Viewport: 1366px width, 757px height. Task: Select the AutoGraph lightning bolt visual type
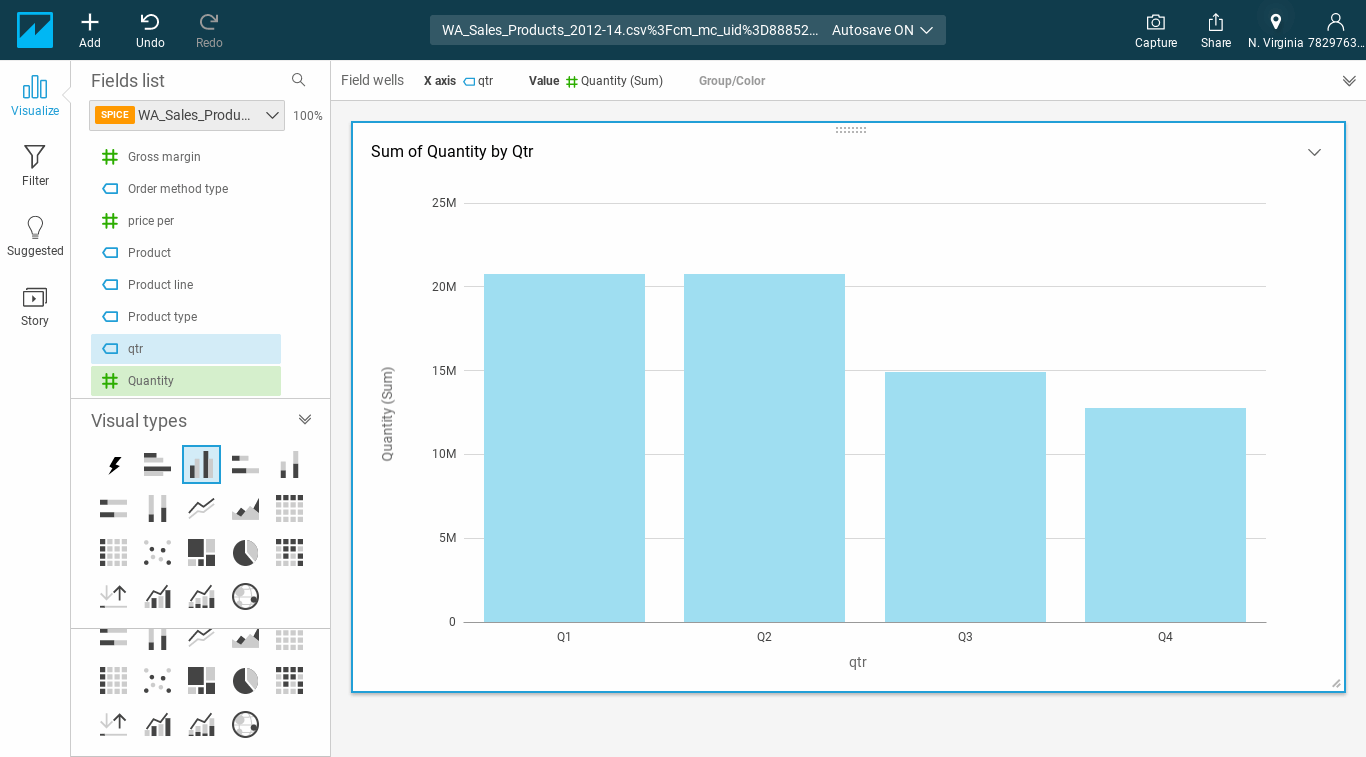tap(113, 464)
